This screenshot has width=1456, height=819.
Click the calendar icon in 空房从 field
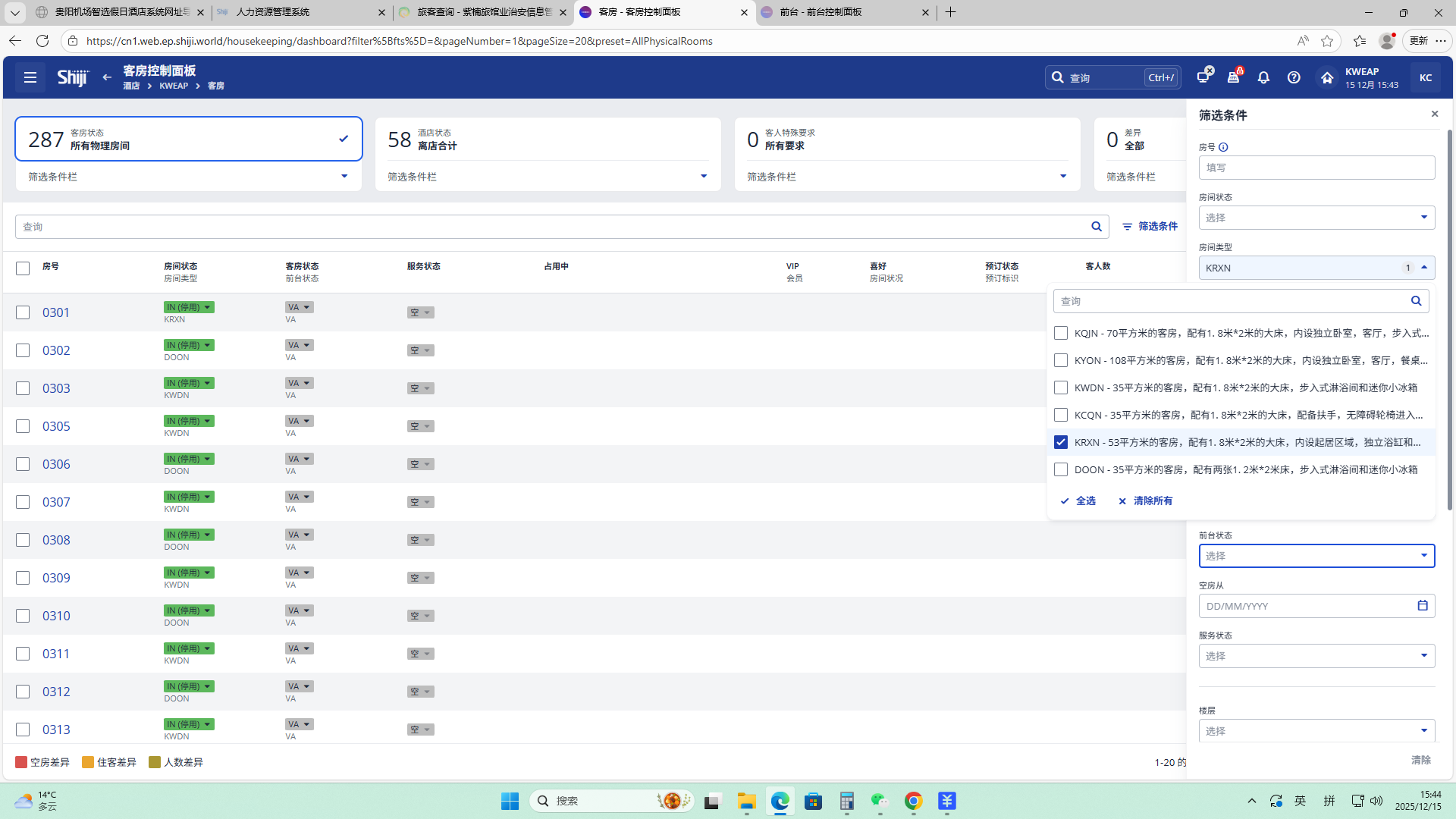1423,606
